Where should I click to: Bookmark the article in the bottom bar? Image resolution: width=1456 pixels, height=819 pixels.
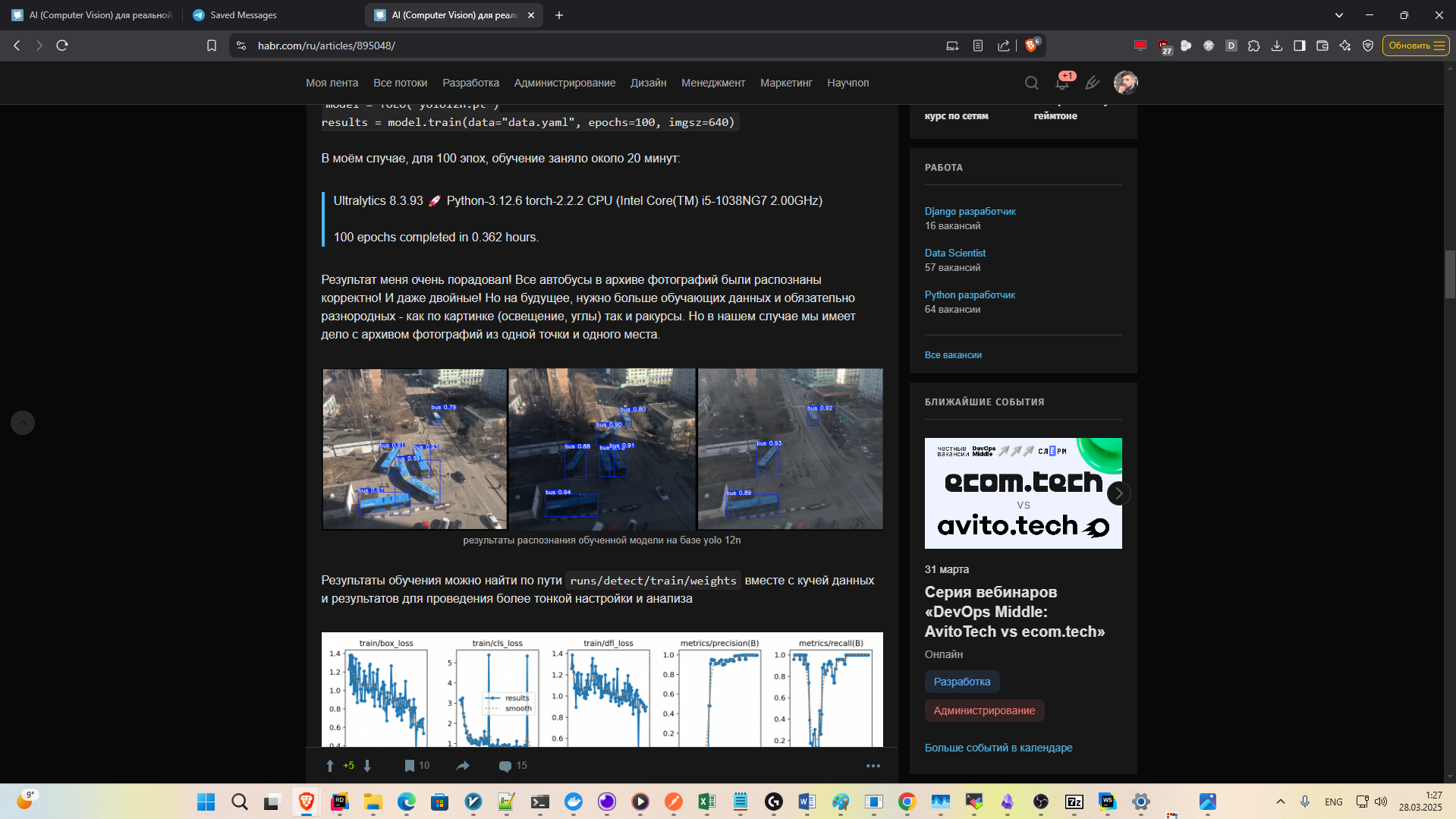[x=409, y=766]
